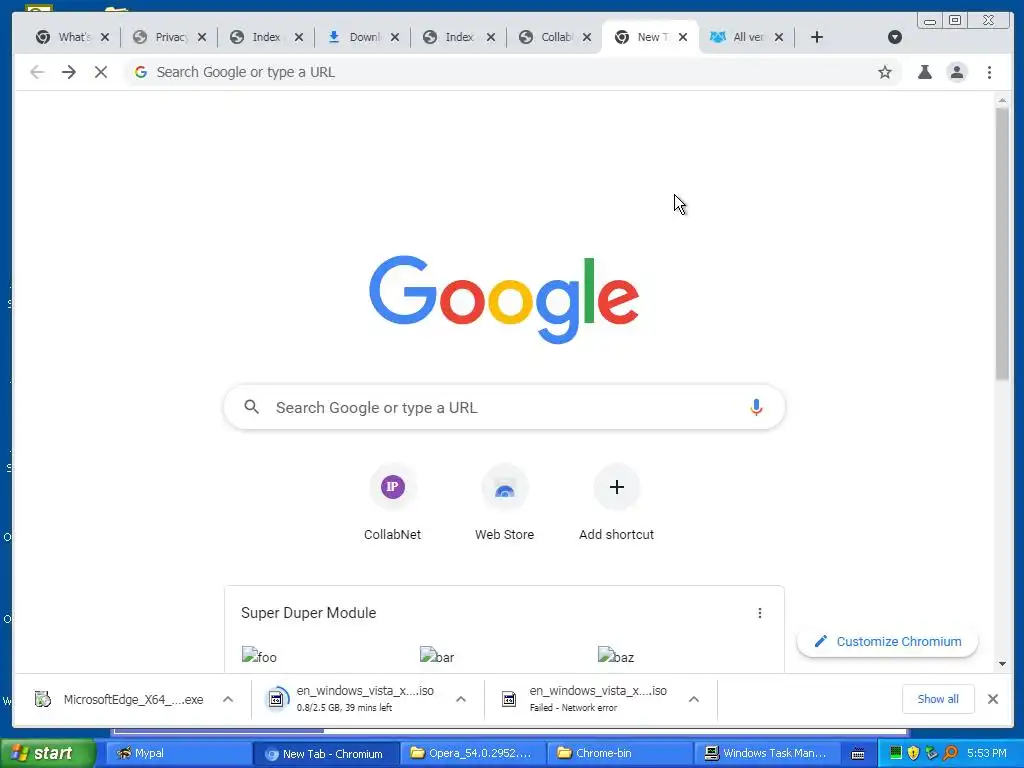Open the Windows Start menu
Image resolution: width=1024 pixels, height=768 pixels.
(47, 754)
